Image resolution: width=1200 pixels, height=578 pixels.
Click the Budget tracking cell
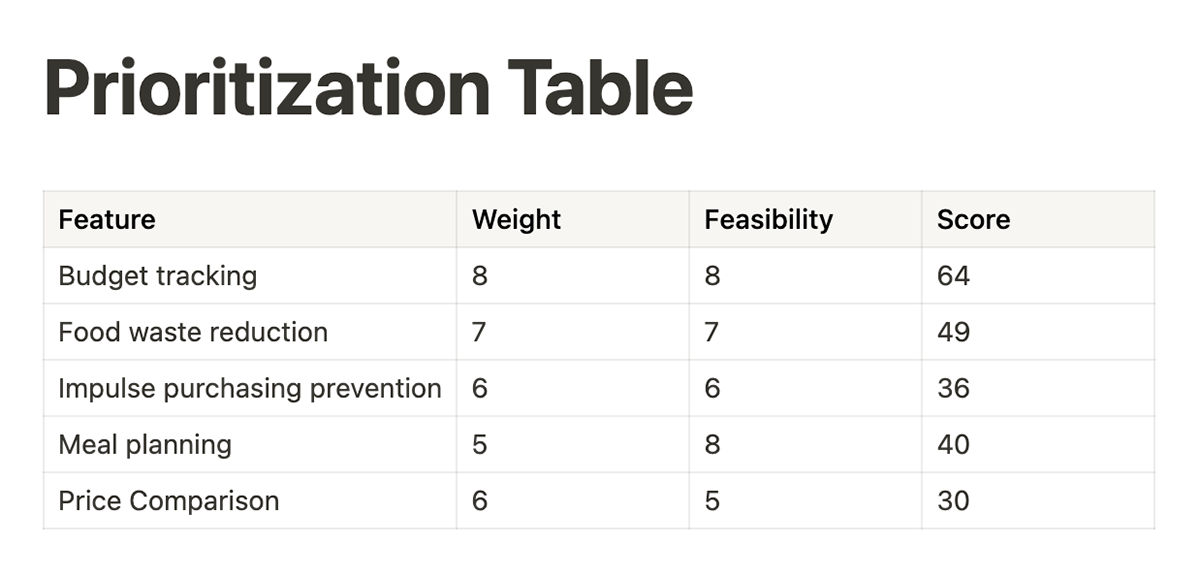[250, 276]
